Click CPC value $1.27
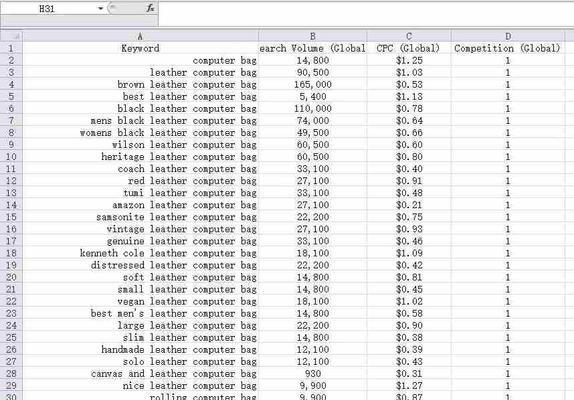Screen dimensions: 574x400 point(409,386)
